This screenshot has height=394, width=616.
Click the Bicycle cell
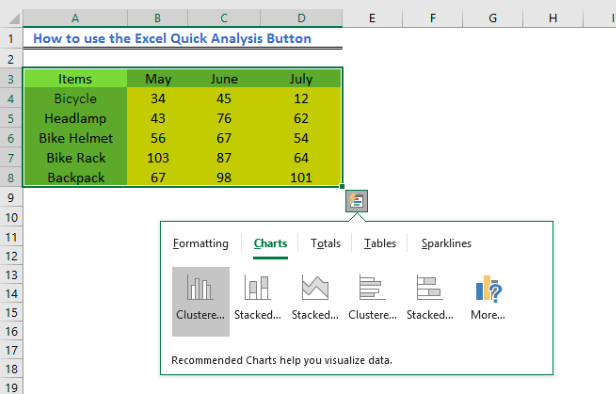[75, 99]
